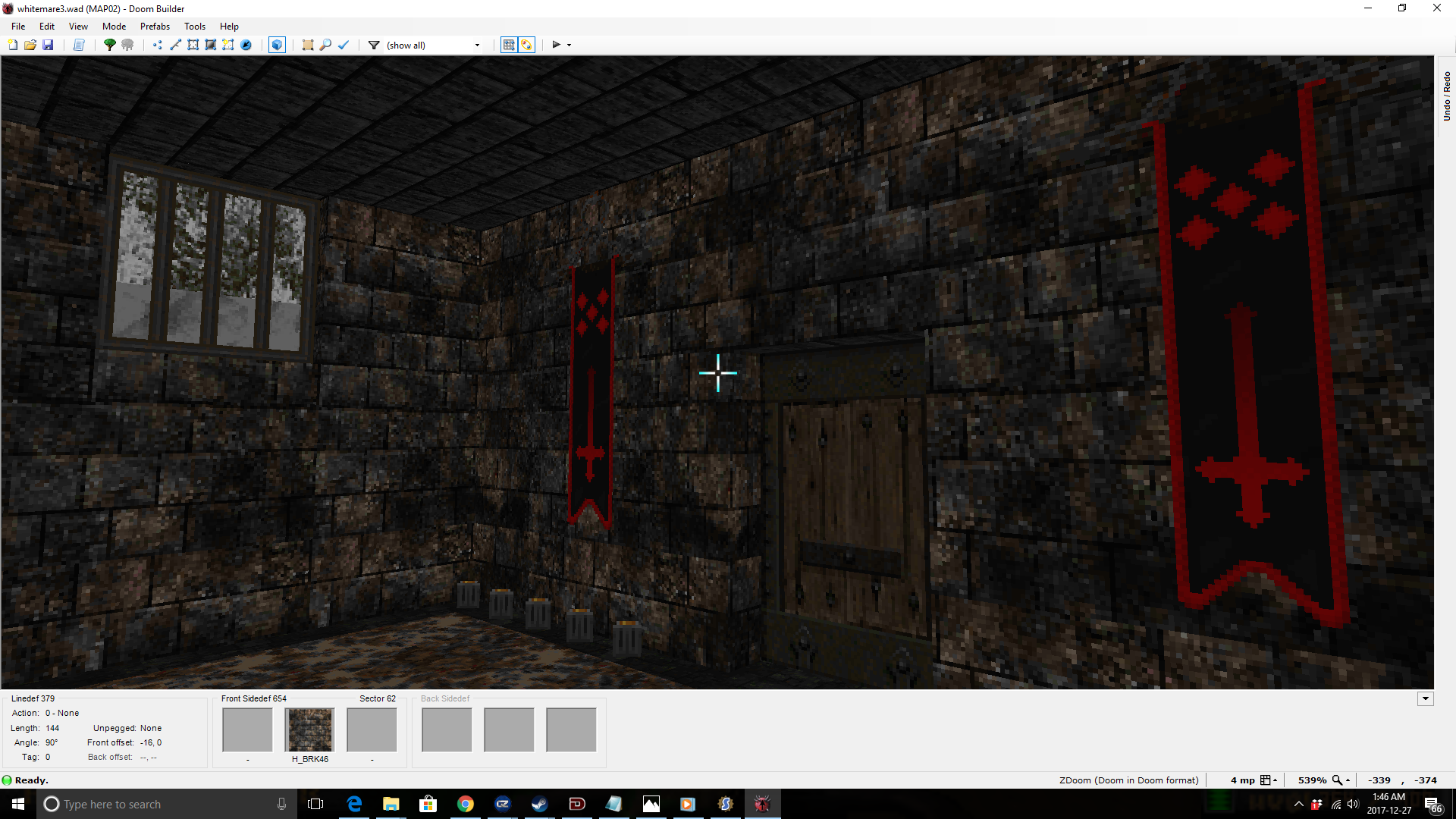Show hidden system tray icons
The width and height of the screenshot is (1456, 819).
point(1299,804)
